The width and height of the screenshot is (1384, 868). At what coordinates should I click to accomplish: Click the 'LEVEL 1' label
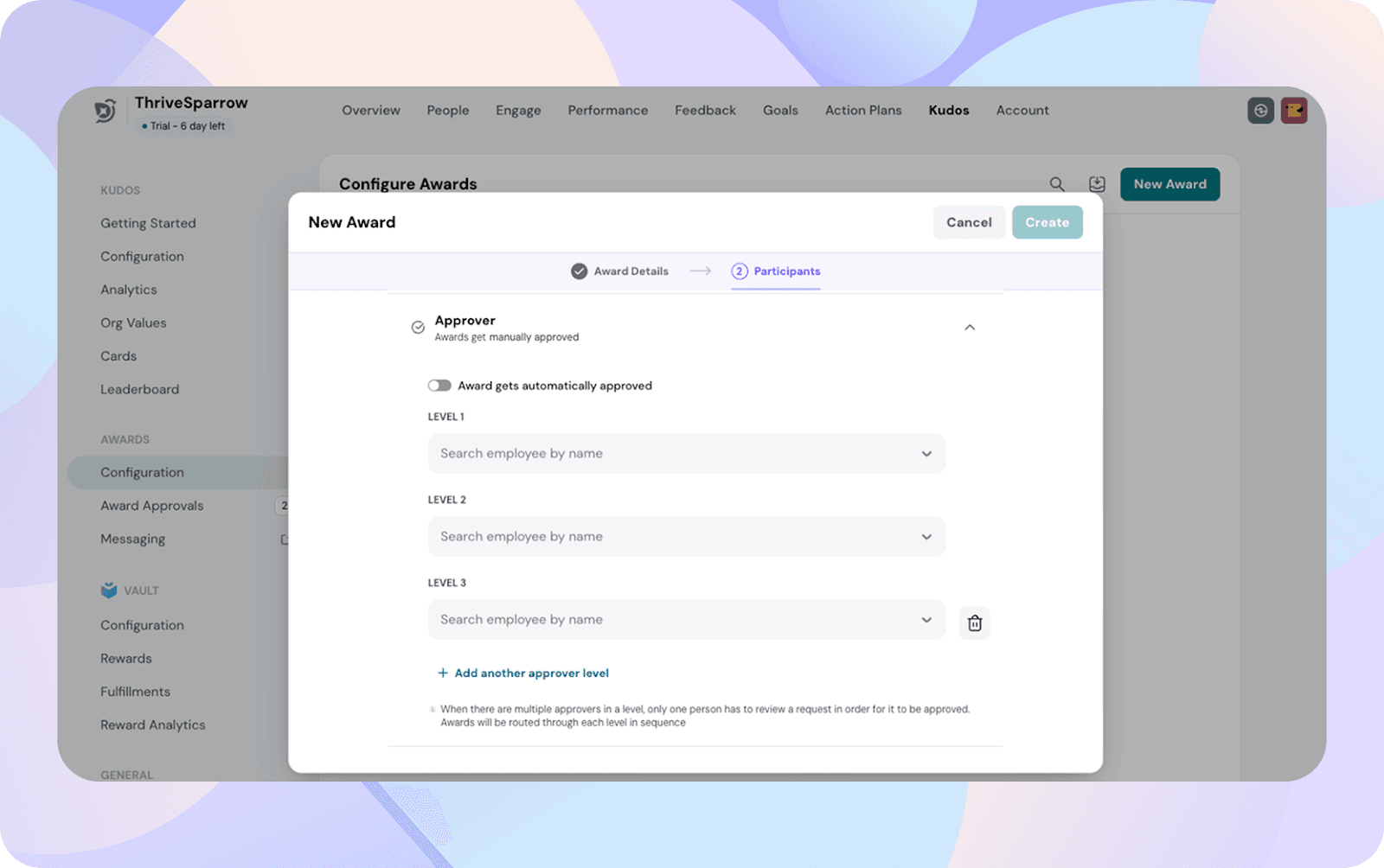tap(446, 417)
